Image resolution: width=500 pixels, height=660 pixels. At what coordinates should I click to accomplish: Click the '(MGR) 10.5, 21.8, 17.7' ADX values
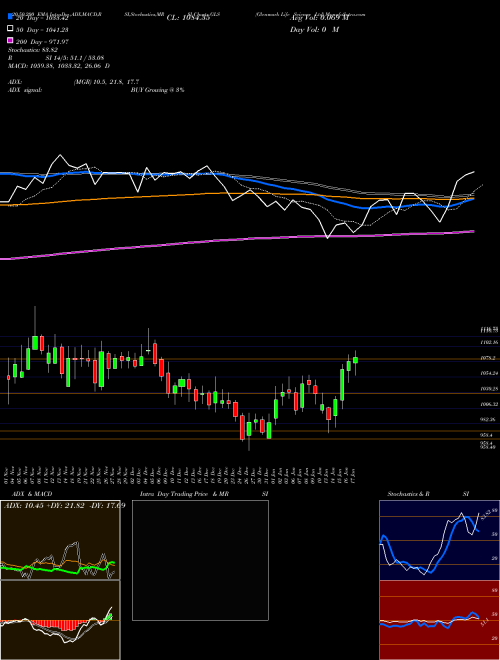106,82
